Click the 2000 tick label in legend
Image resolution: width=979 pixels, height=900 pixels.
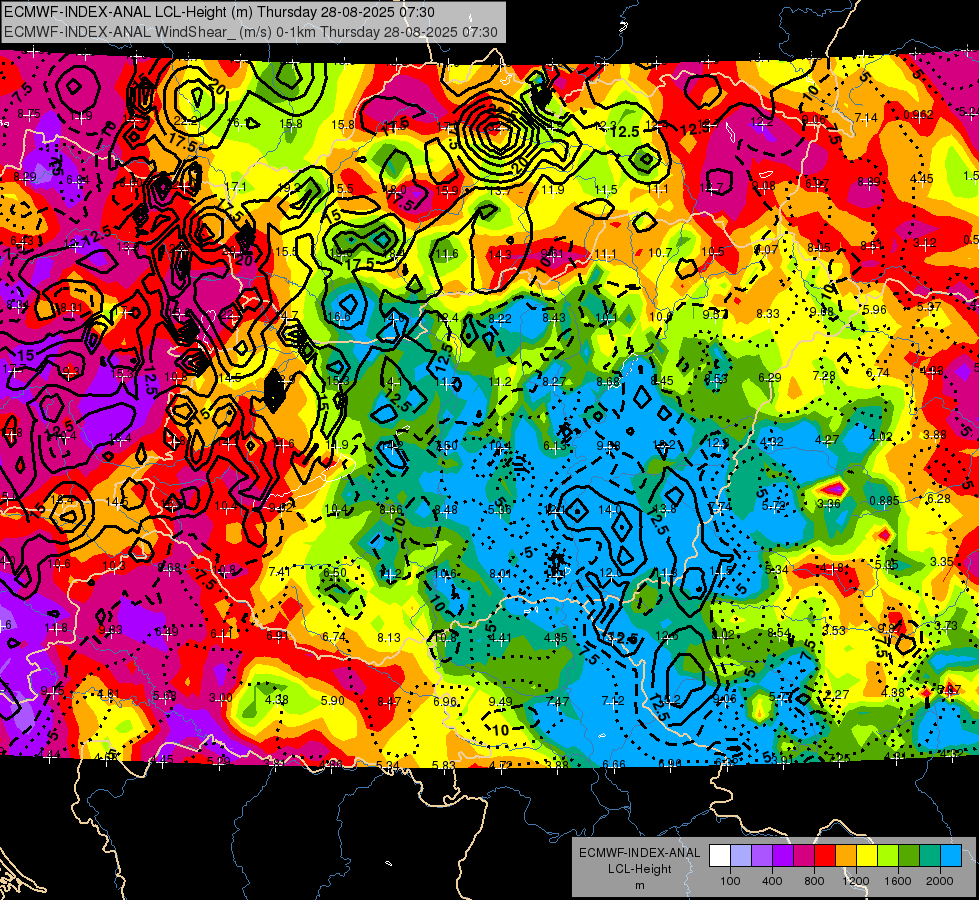pos(940,881)
